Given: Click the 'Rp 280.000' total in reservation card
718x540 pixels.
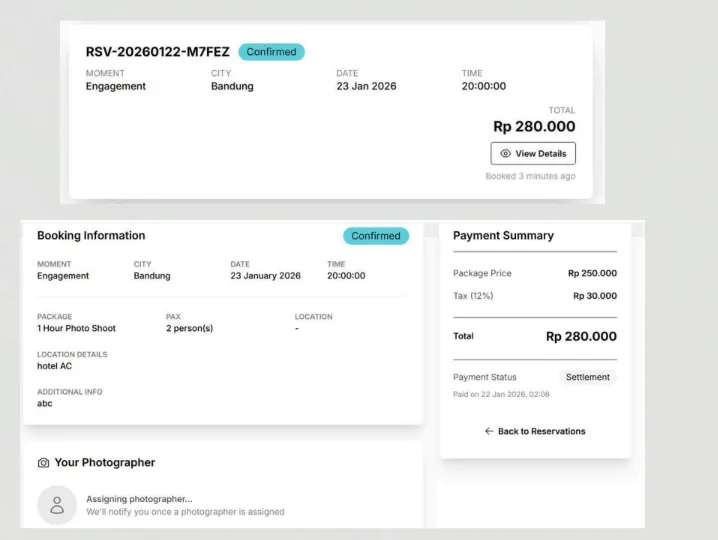Looking at the screenshot, I should [x=534, y=126].
